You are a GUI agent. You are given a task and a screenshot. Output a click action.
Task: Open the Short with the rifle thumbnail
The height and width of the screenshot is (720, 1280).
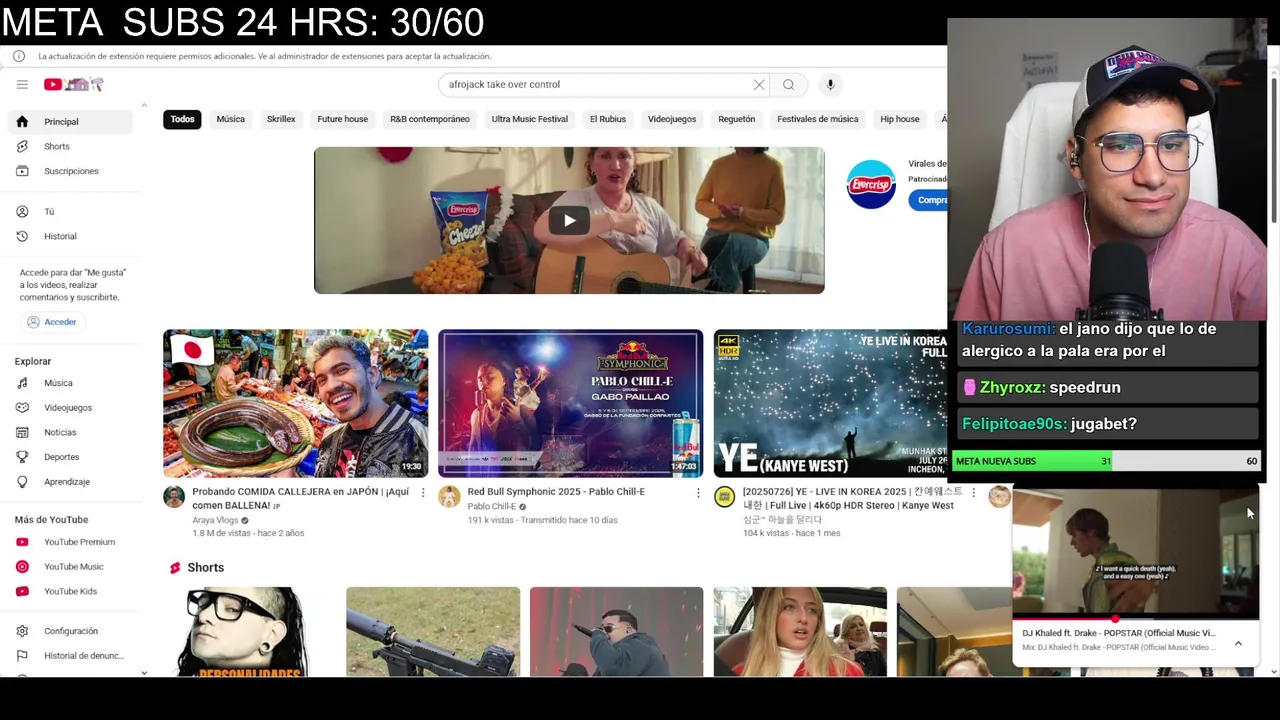pyautogui.click(x=433, y=632)
